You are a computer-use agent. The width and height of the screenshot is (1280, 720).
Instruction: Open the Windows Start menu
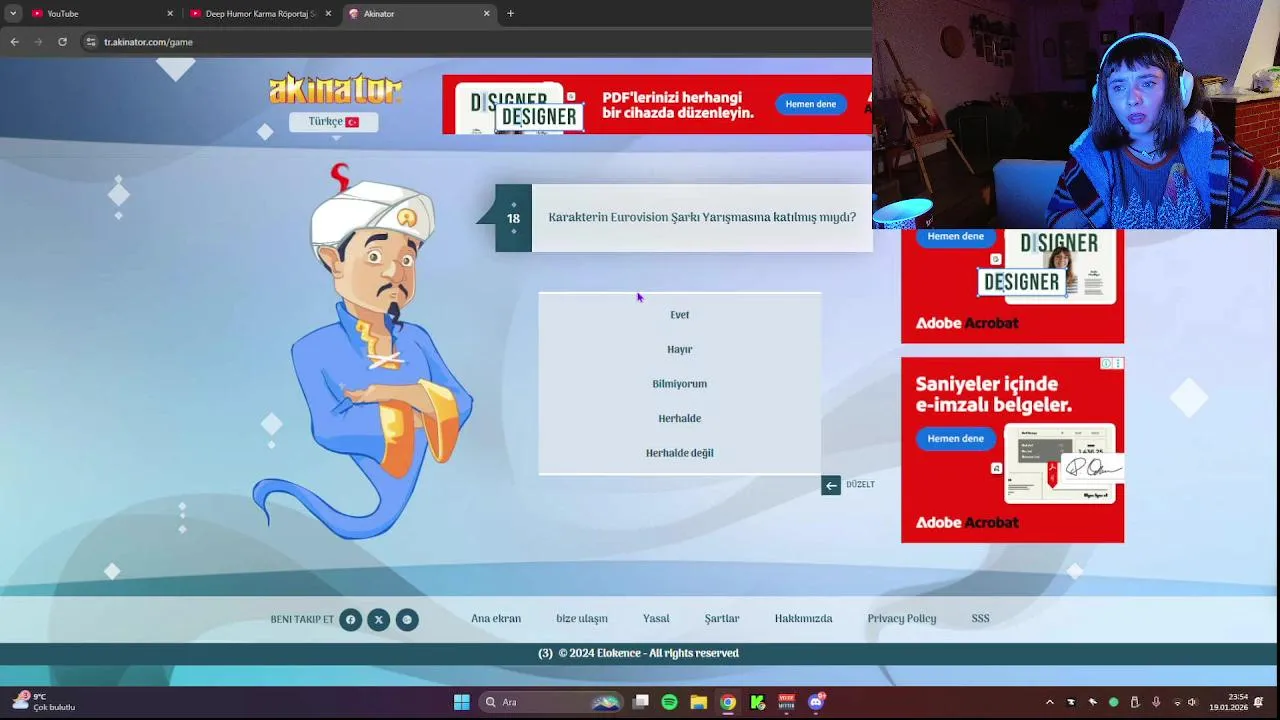coord(461,702)
